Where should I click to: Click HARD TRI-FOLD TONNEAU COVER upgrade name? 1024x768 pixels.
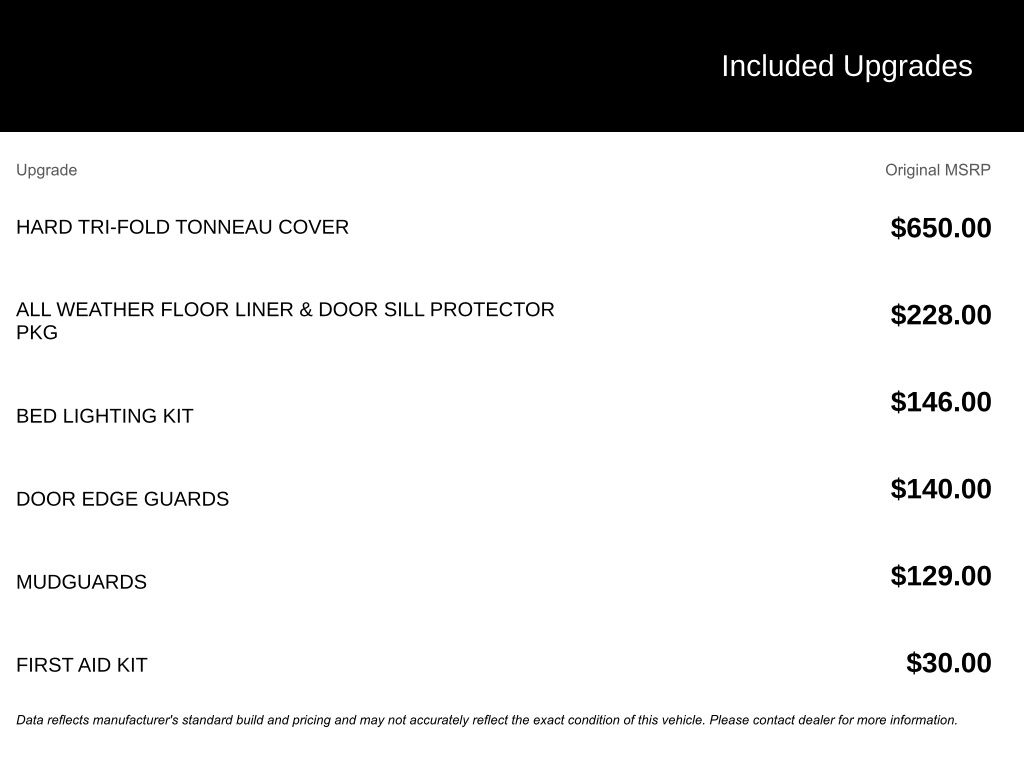[x=182, y=227]
